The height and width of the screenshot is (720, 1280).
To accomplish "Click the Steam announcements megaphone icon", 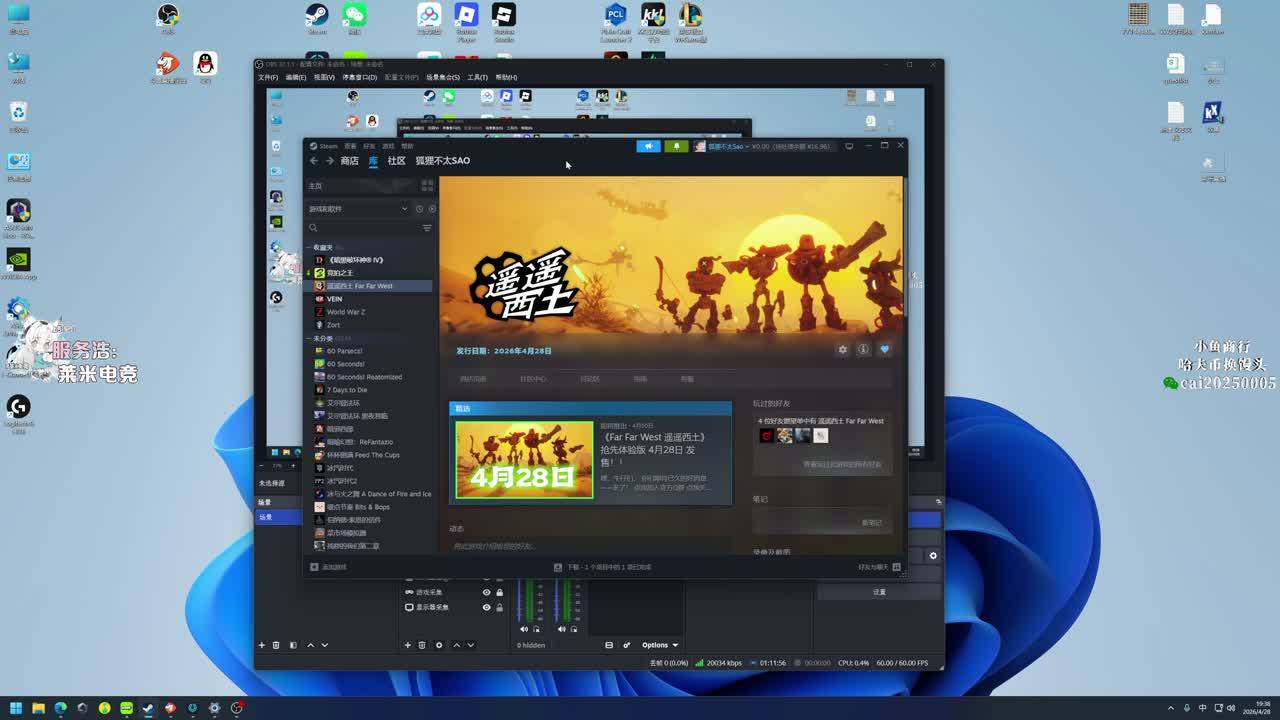I will pos(648,146).
